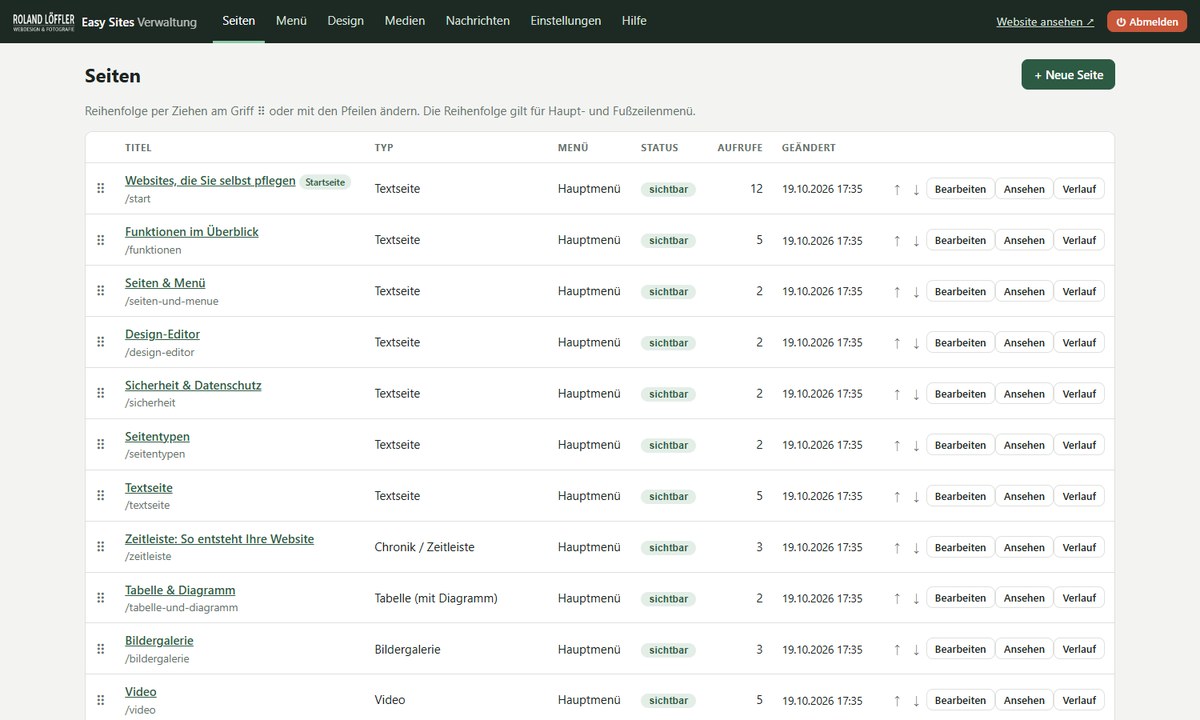Grab the drag handle for the Zeitleiste row
This screenshot has height=720, width=1200.
tap(100, 547)
